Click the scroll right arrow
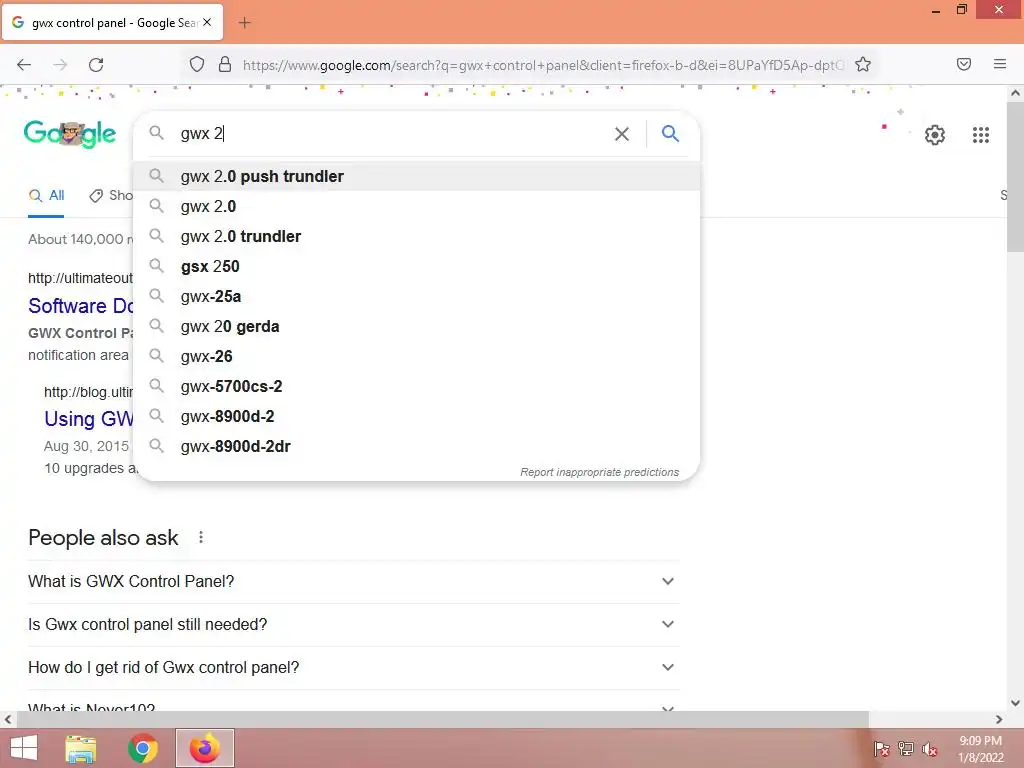Screen dimensions: 1024x768 click(999, 720)
